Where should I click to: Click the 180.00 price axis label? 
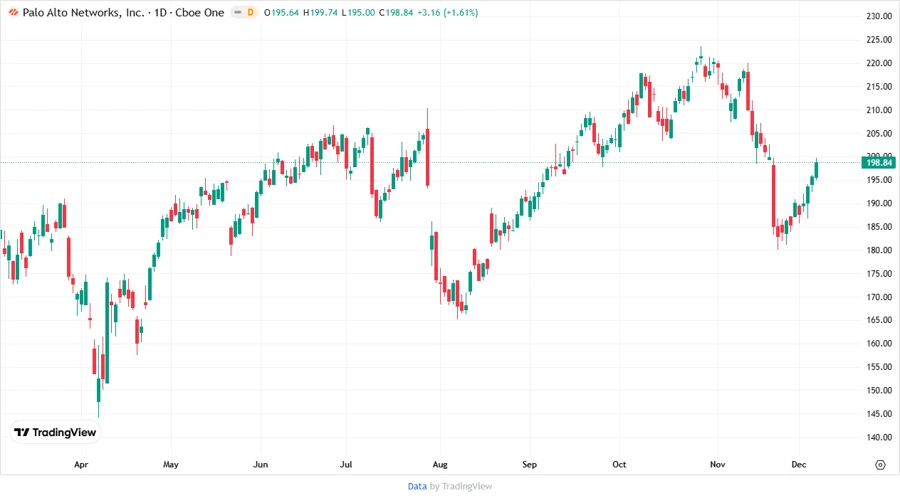pos(879,251)
